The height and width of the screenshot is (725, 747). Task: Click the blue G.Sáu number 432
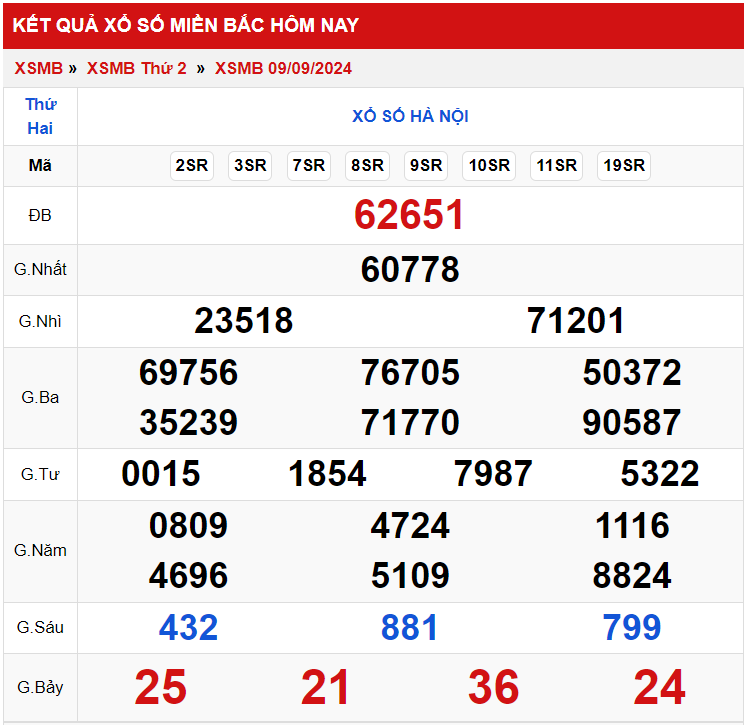pos(188,627)
